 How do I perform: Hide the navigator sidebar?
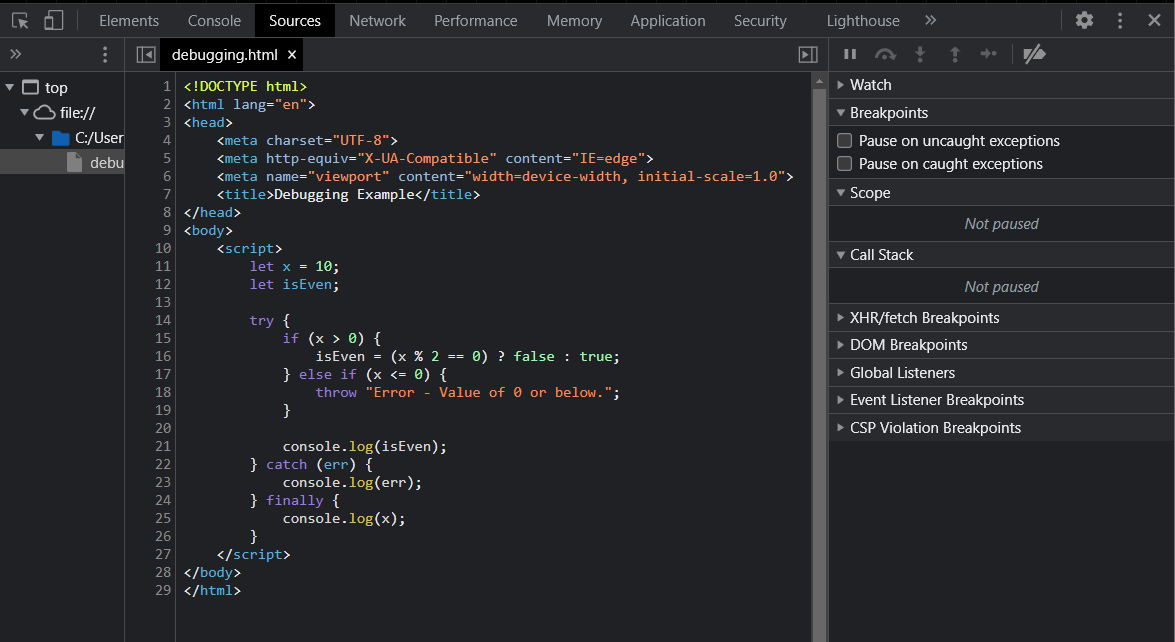coord(146,54)
